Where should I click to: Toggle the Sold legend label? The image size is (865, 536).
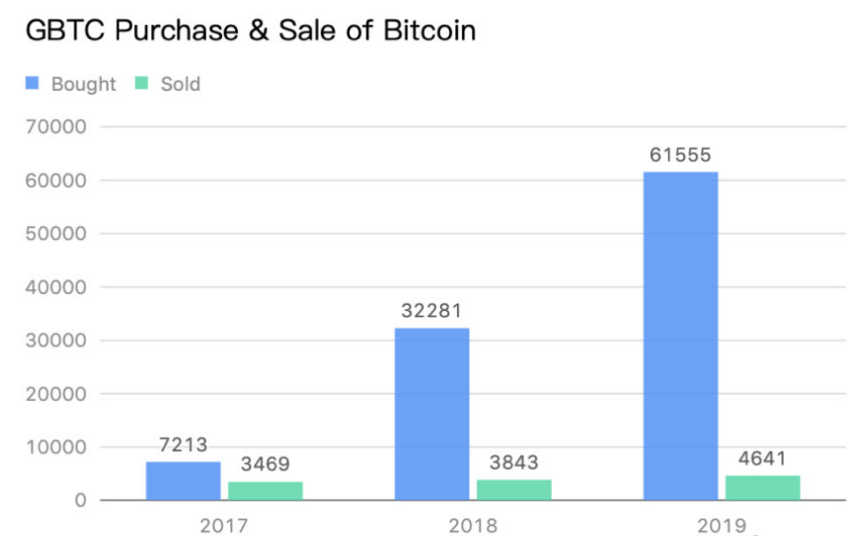(180, 84)
